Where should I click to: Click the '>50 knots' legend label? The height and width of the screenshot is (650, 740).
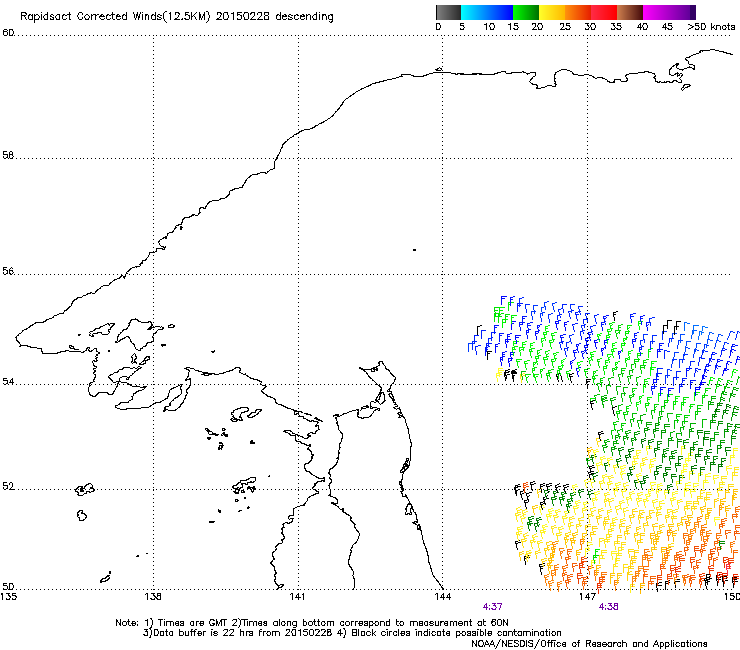click(x=711, y=27)
